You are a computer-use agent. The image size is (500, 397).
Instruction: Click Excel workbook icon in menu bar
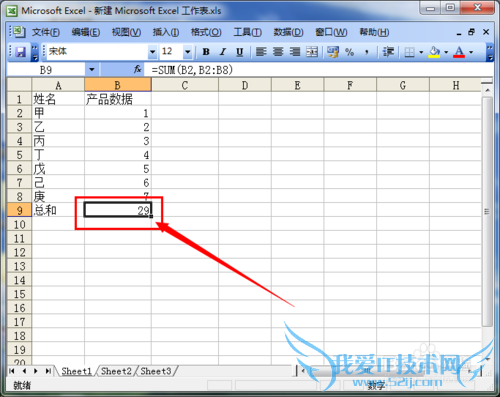[x=19, y=32]
